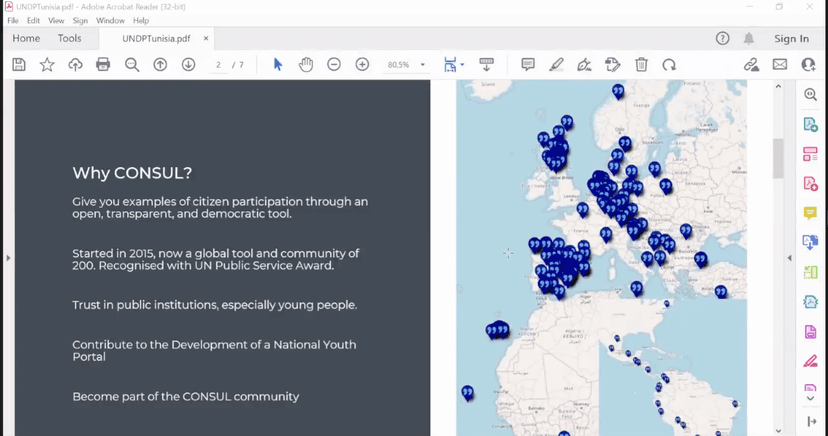Click the Export PDF tool in right pane

811,125
